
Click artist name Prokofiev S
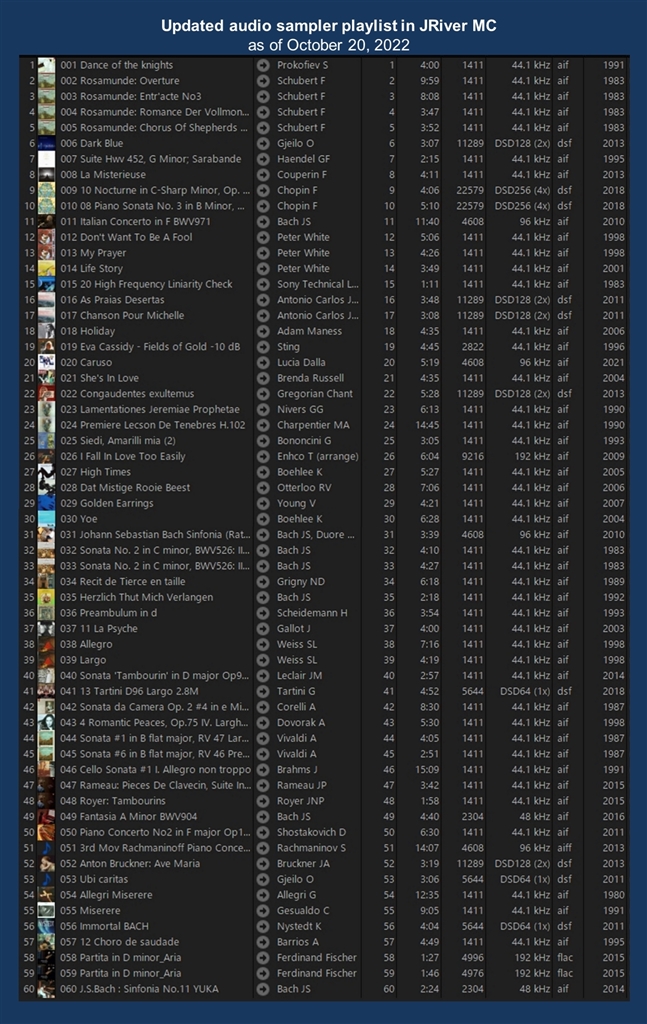(x=302, y=65)
